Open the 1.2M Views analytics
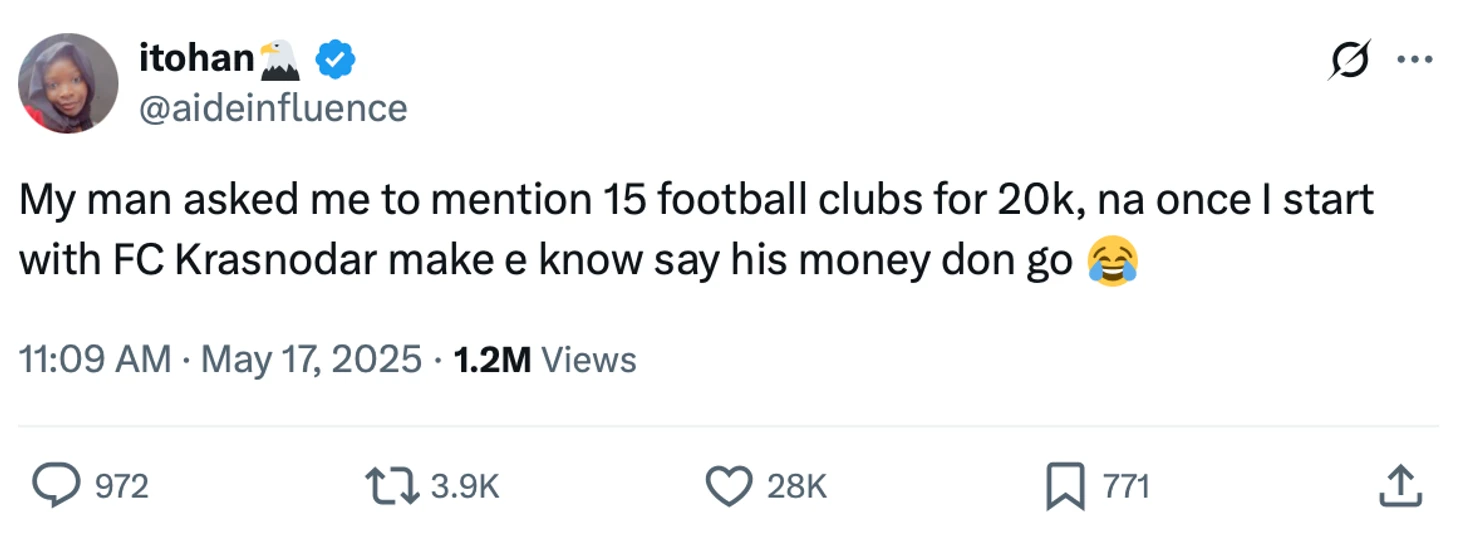 pyautogui.click(x=545, y=359)
